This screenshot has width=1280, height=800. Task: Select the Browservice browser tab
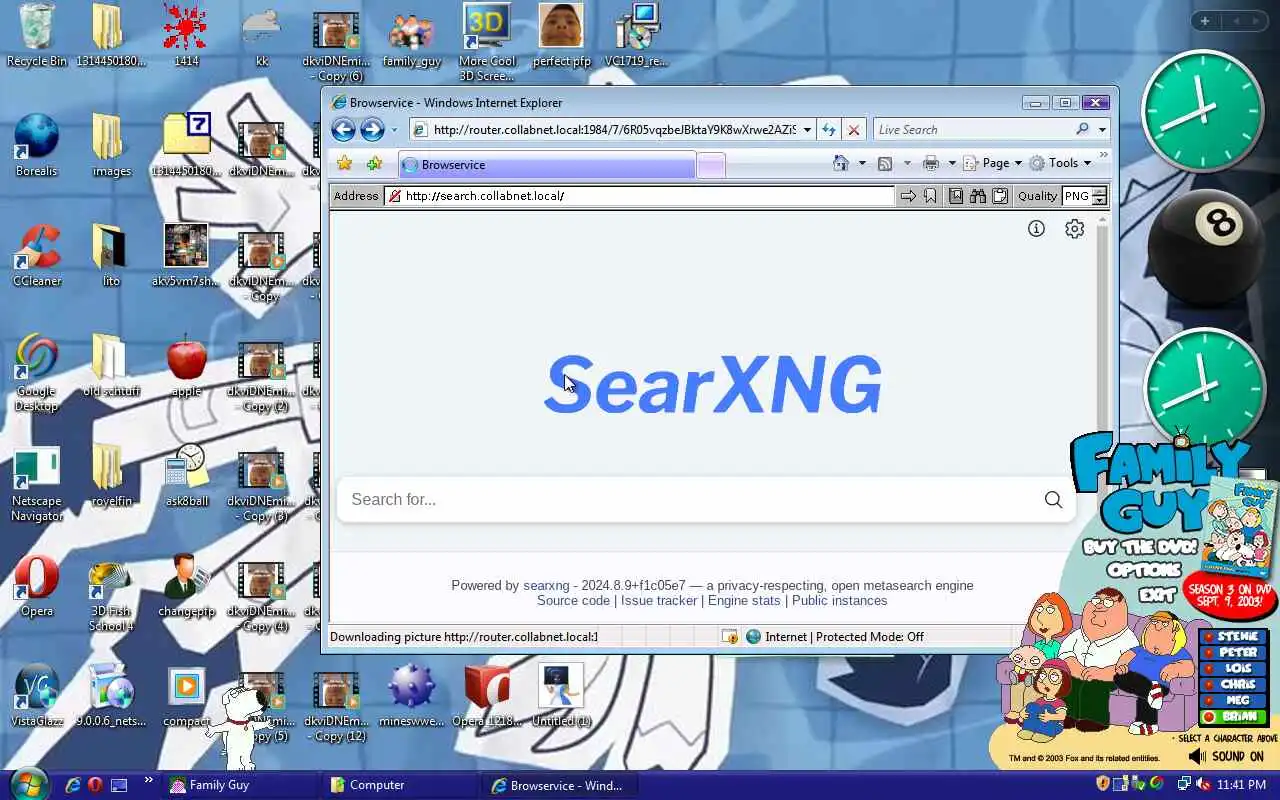(546, 165)
